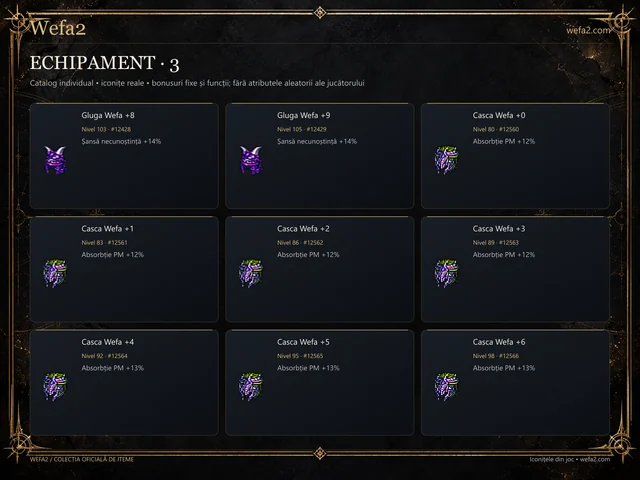
Task: Click the footer Iconițele din joc • wefa2.com text
Action: pyautogui.click(x=570, y=459)
